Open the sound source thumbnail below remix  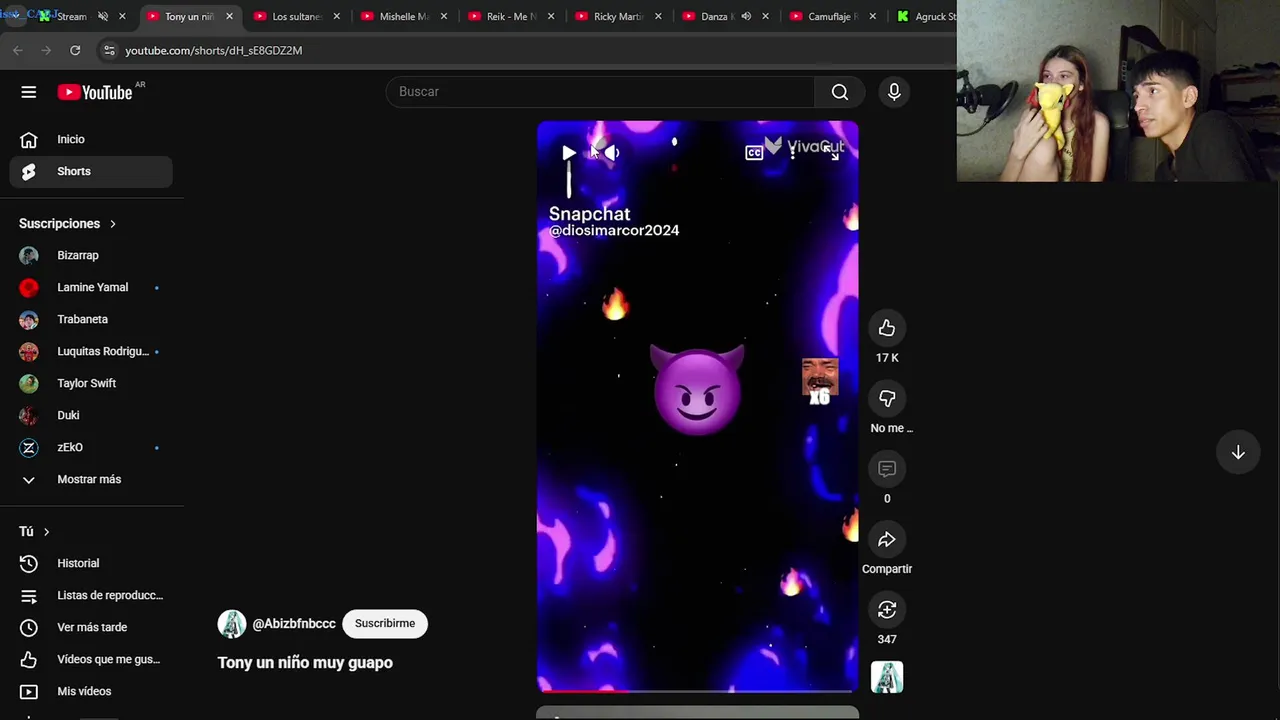pyautogui.click(x=887, y=677)
